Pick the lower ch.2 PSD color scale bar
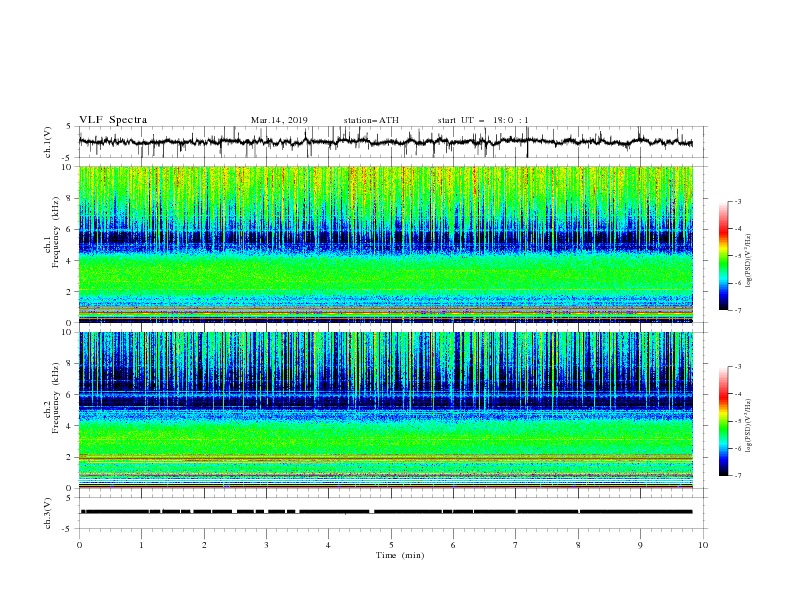 click(x=724, y=421)
